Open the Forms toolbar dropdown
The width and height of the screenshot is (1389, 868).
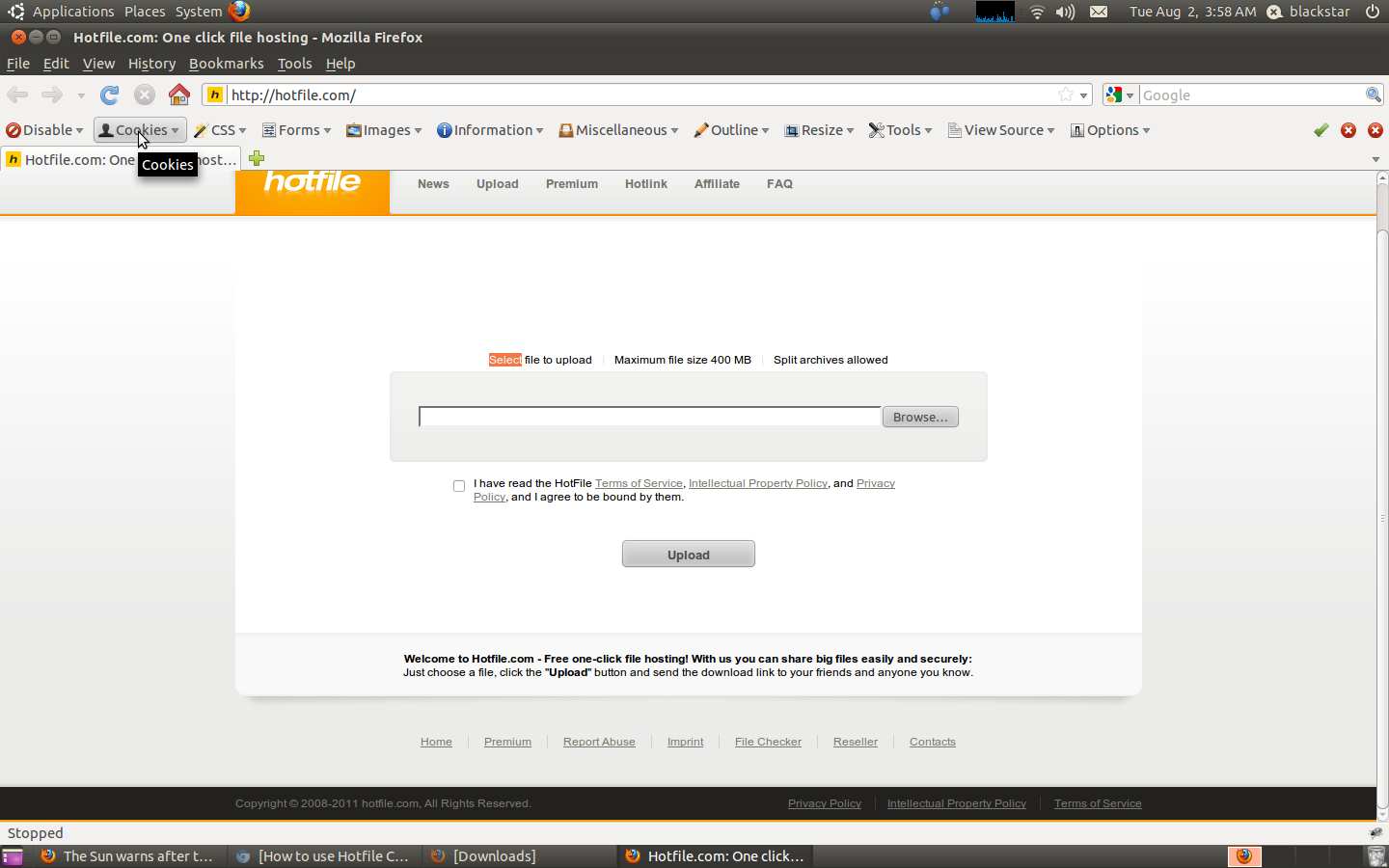point(297,130)
